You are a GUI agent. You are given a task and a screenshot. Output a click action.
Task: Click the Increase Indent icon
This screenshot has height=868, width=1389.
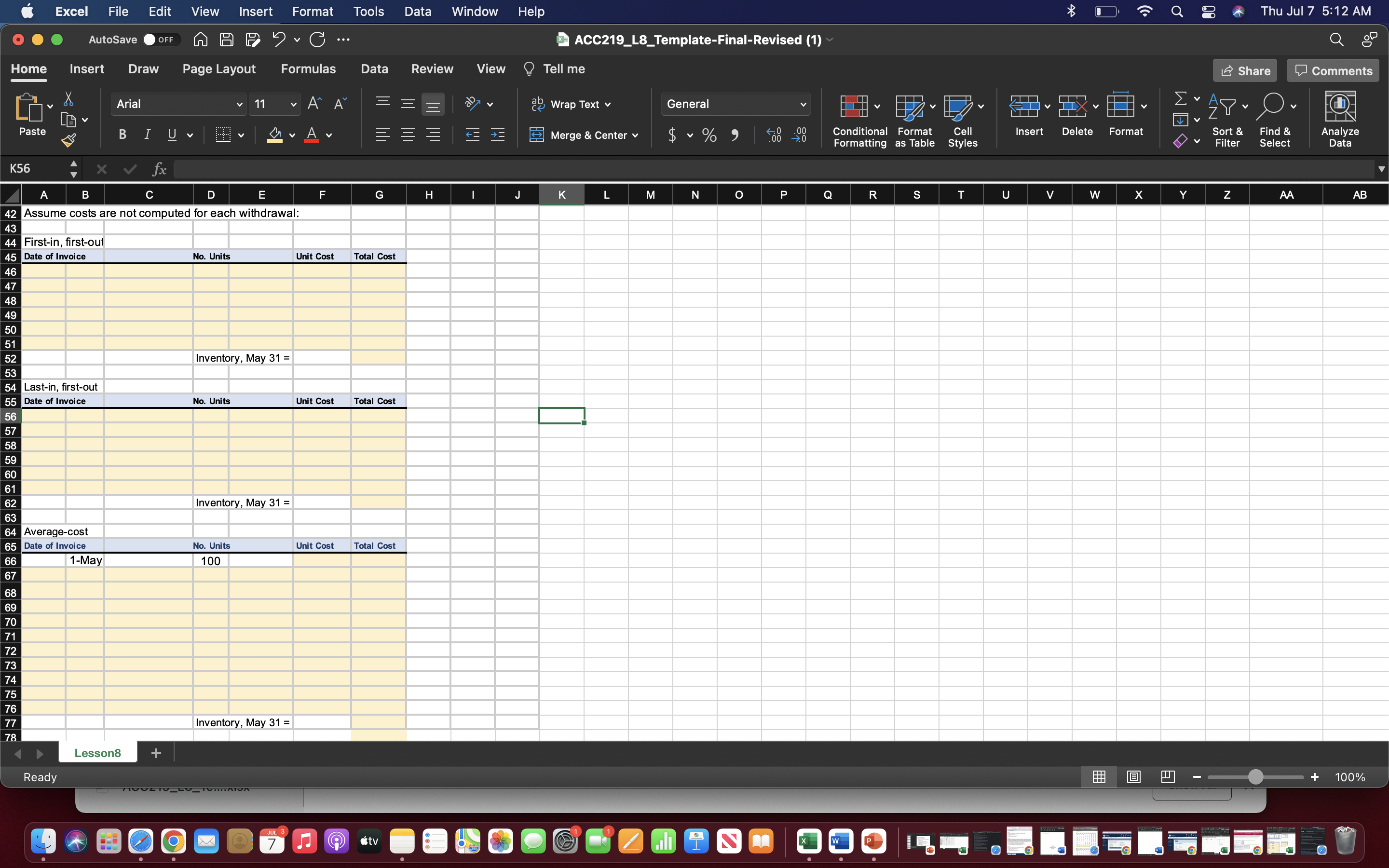[x=498, y=135]
